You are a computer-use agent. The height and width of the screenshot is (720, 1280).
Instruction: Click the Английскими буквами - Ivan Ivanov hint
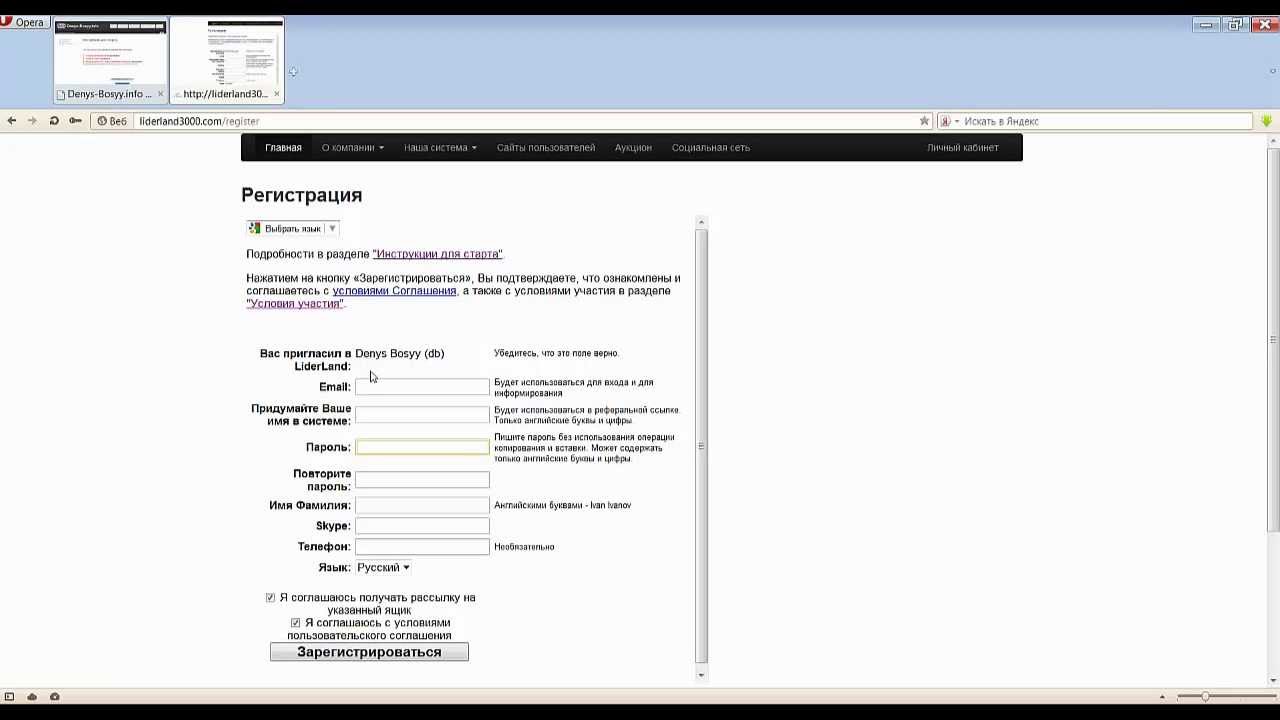tap(563, 505)
